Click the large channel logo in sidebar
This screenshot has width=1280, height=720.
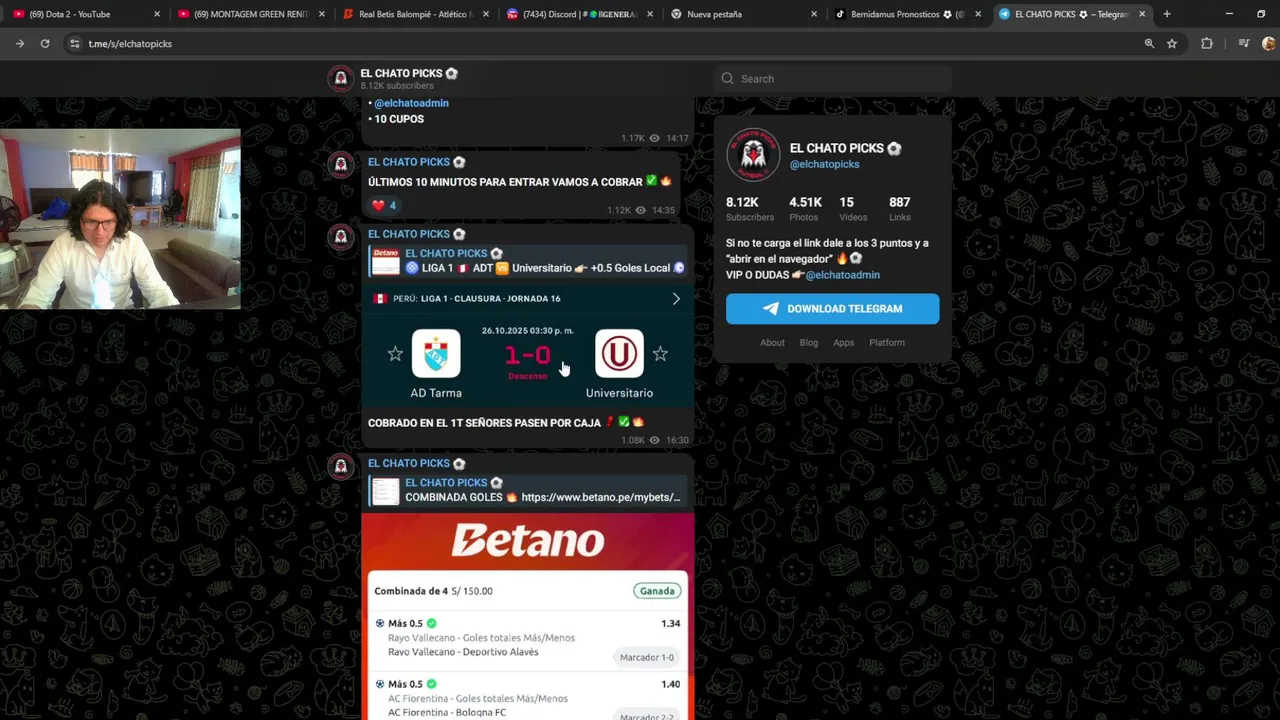click(x=753, y=155)
